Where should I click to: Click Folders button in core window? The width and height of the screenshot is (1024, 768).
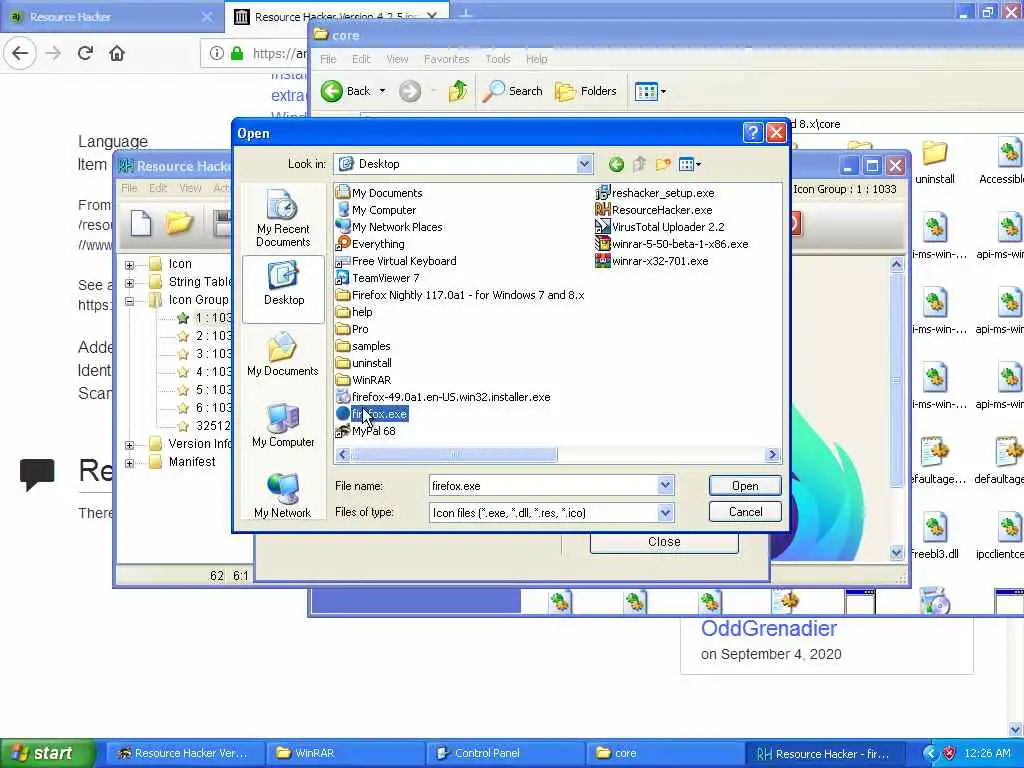586,91
